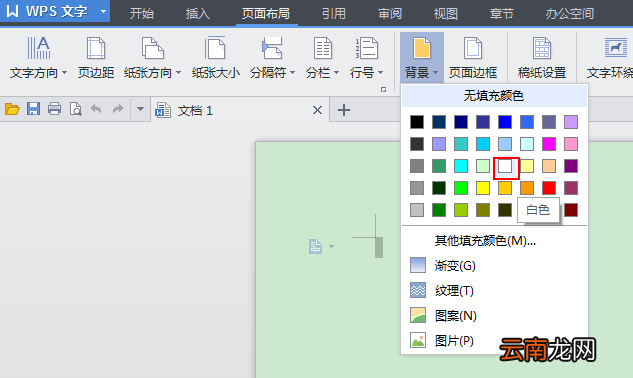
Task: Click the page setup dialog launcher arrow
Action: 384,89
